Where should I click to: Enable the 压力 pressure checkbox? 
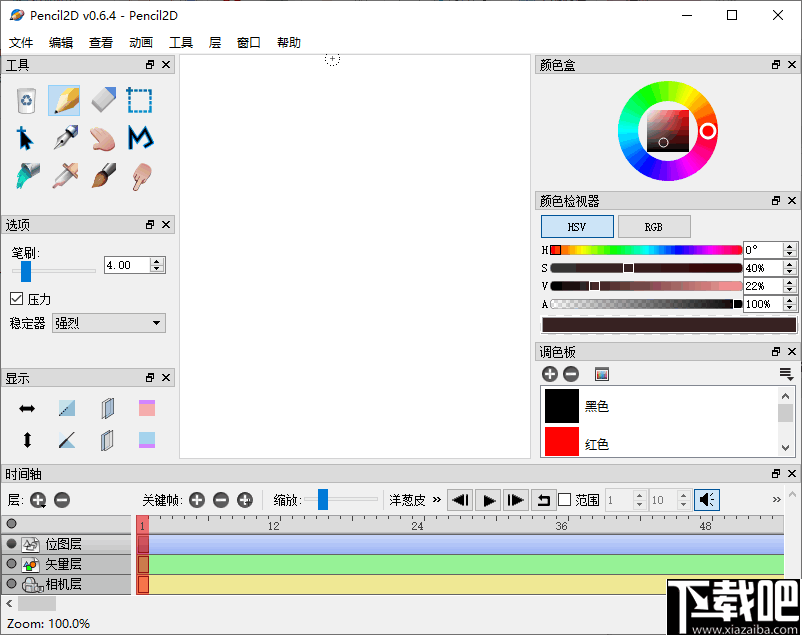18,298
